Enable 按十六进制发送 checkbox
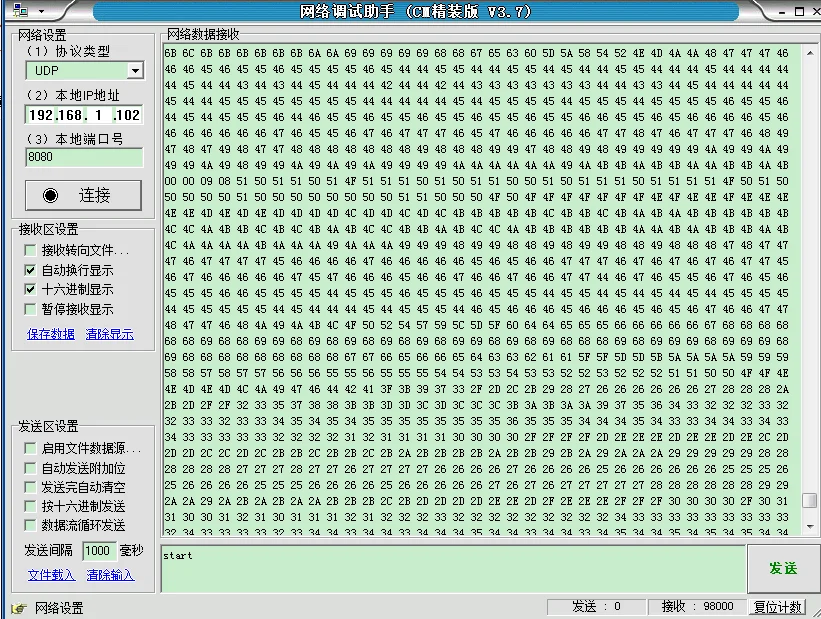The image size is (821, 619). (30, 506)
